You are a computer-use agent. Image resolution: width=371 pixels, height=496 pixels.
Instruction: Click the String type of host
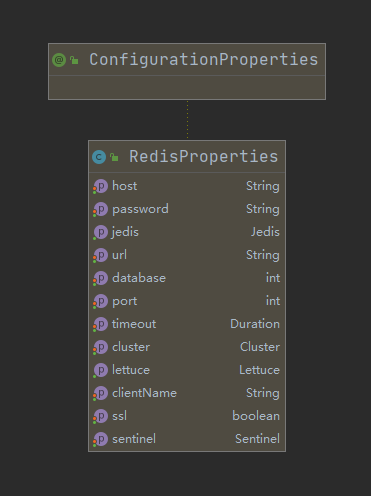[263, 186]
